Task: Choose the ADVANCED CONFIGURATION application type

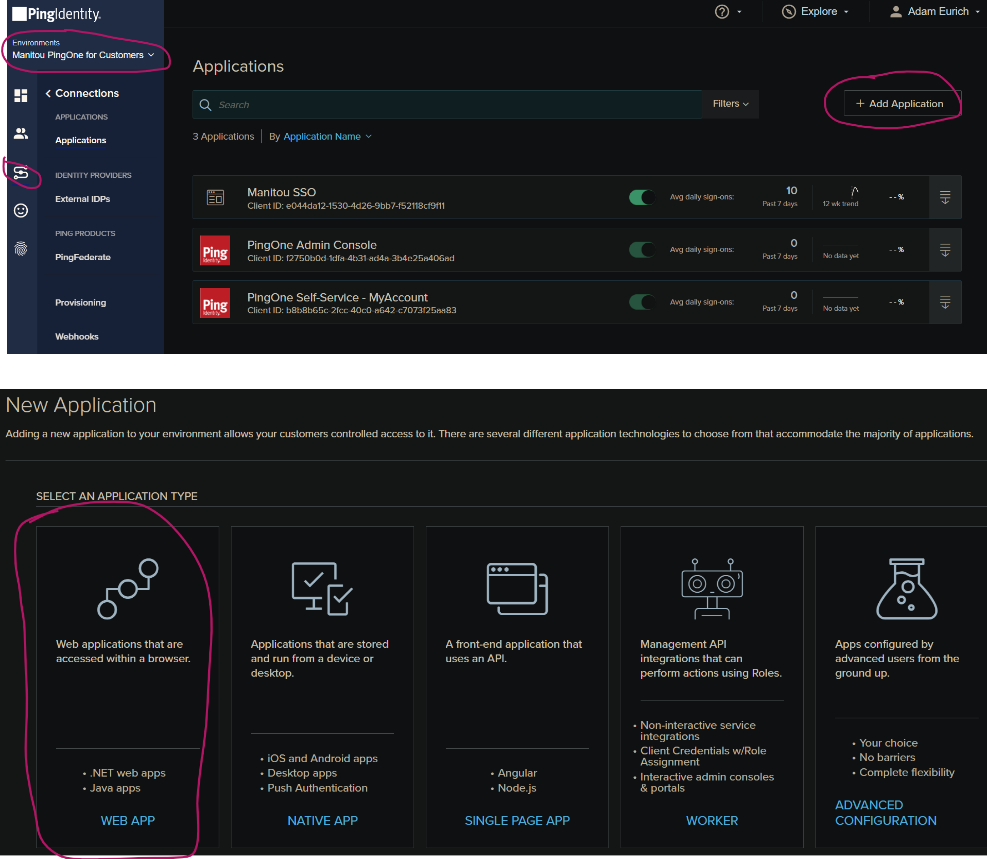Action: [x=886, y=812]
